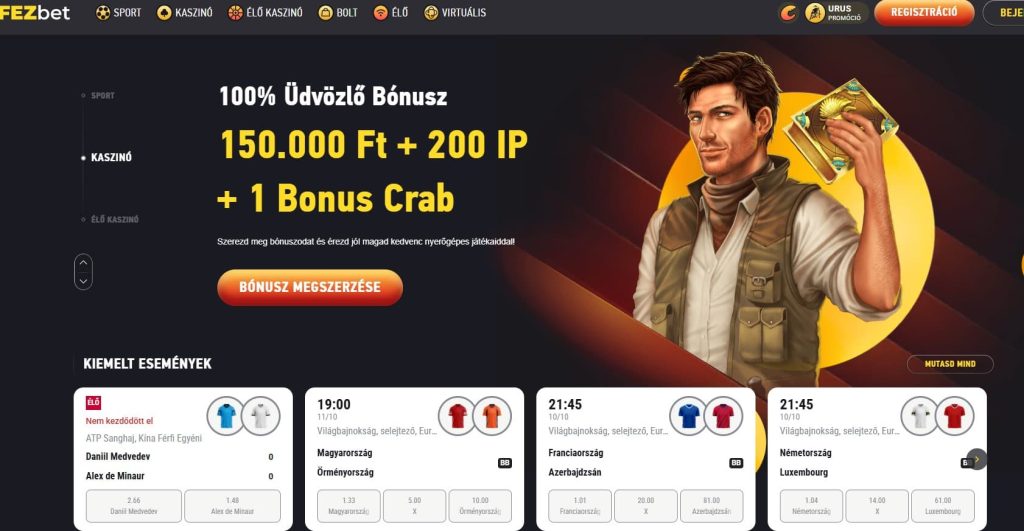Show more events with right arrow
The image size is (1024, 531).
[977, 459]
